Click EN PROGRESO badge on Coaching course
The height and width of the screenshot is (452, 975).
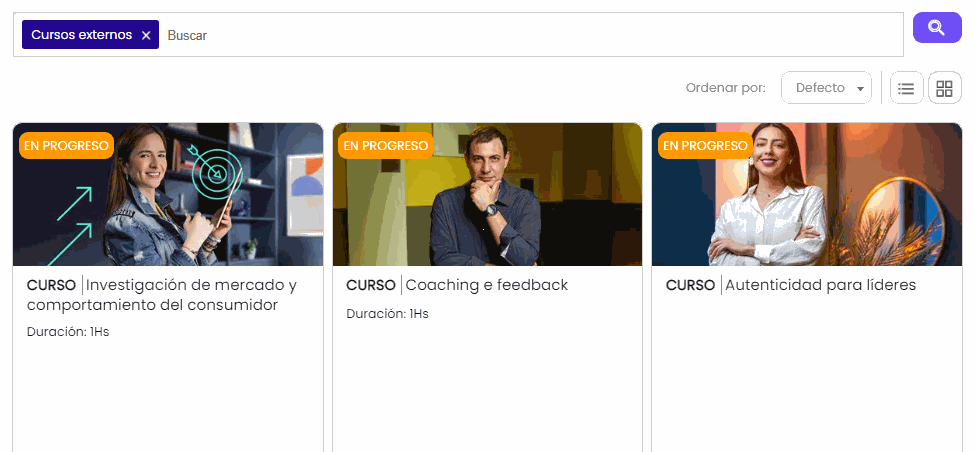tap(386, 145)
